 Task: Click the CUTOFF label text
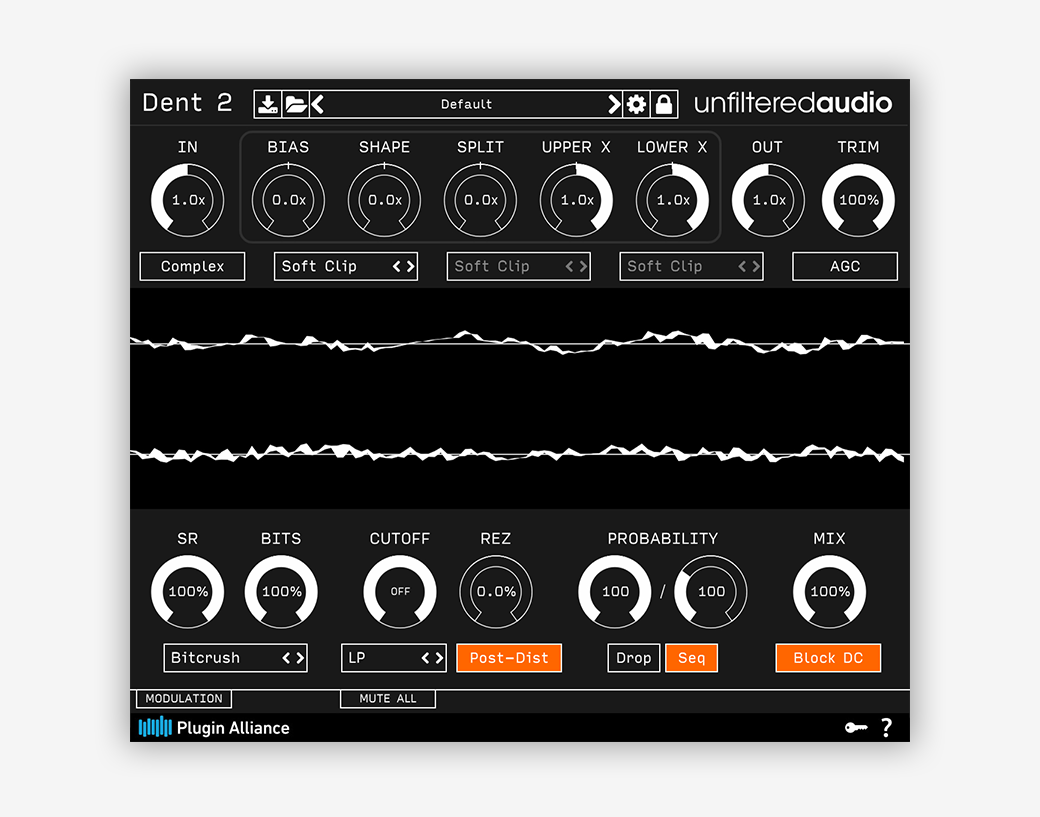400,538
